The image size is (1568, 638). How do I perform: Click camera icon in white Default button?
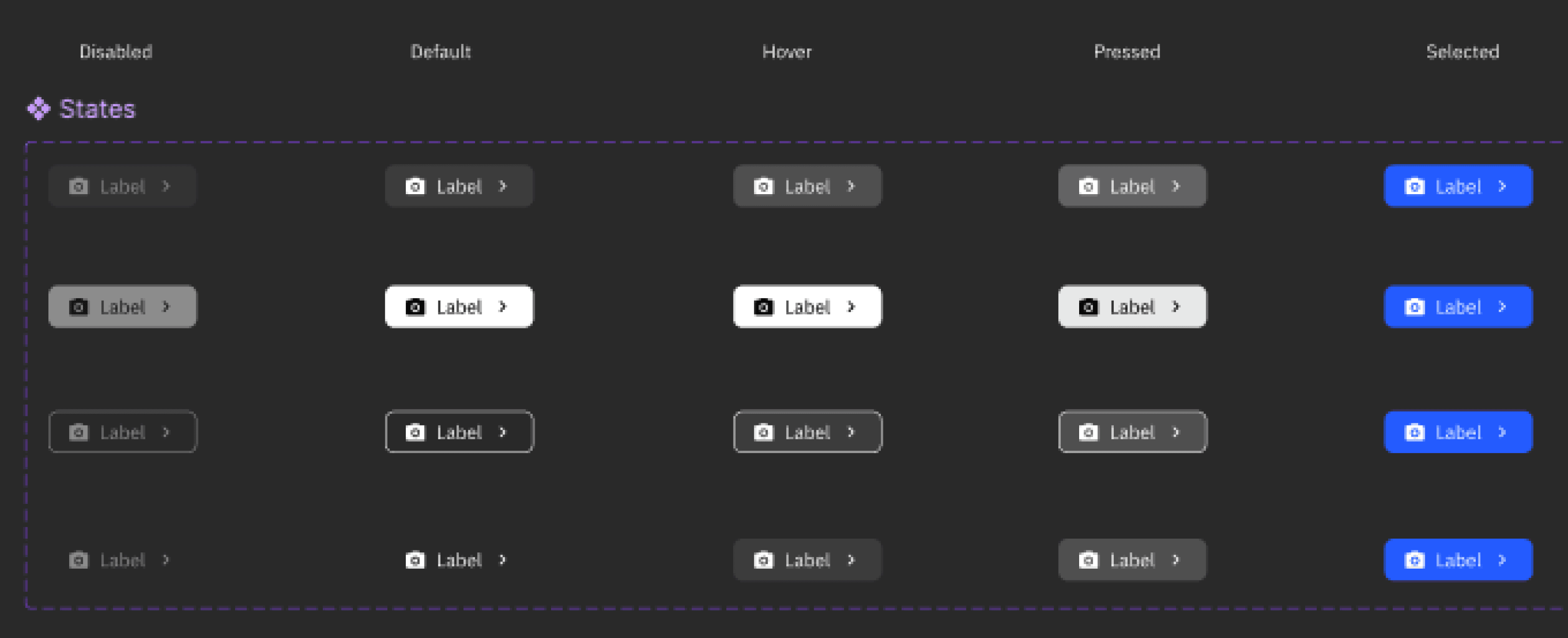(415, 307)
